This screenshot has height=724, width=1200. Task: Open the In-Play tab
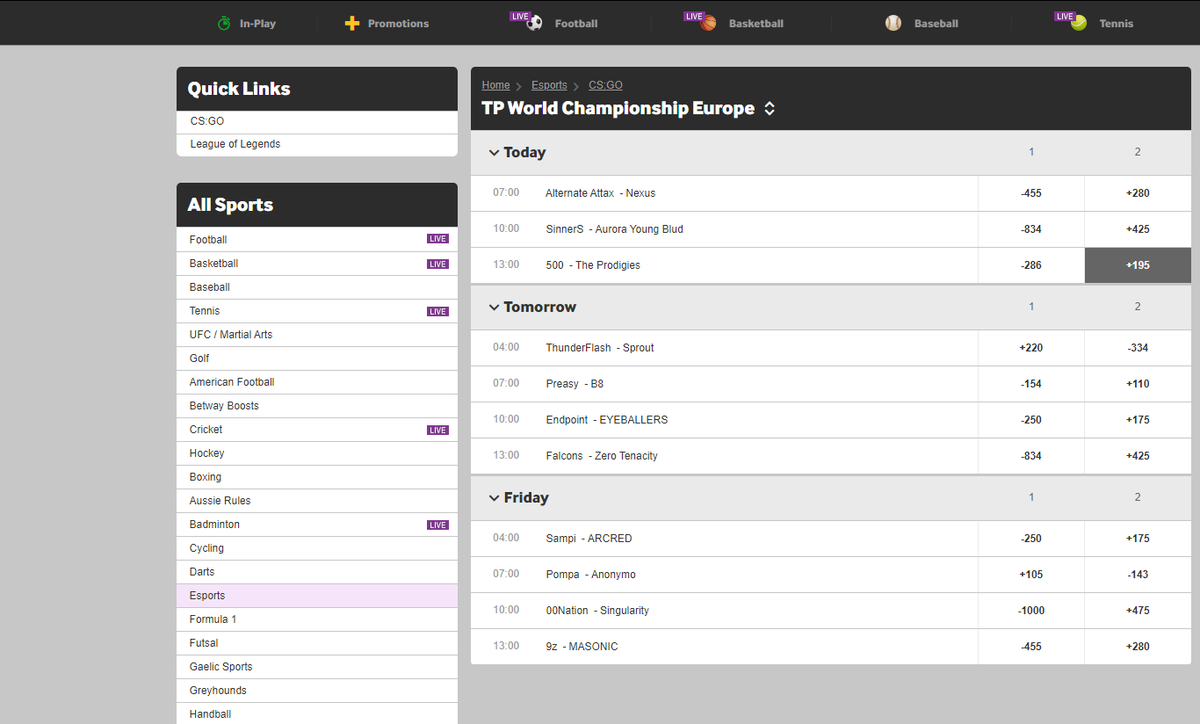[x=246, y=23]
